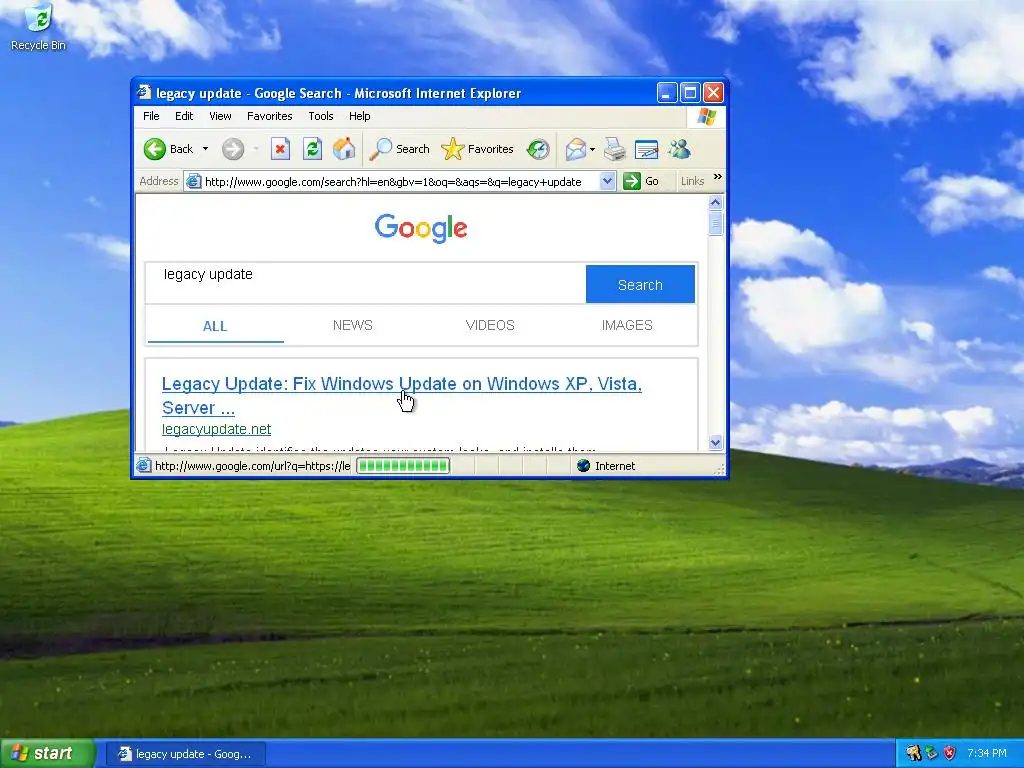Click the vertical scrollbar thumb
Screen dimensions: 1024x768
click(x=715, y=223)
